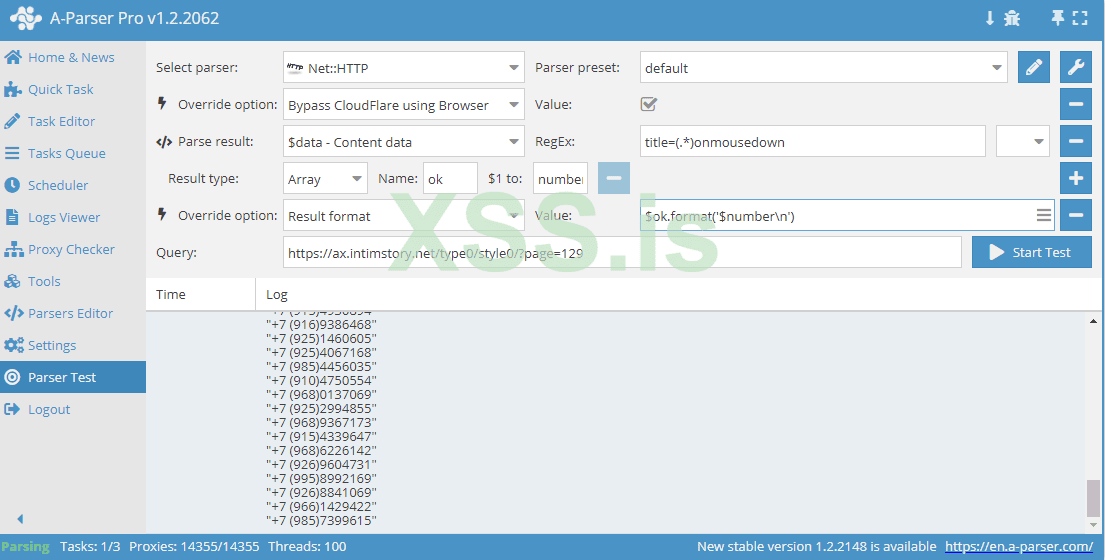The width and height of the screenshot is (1105, 560).
Task: Click new stable version available notice
Action: click(817, 547)
